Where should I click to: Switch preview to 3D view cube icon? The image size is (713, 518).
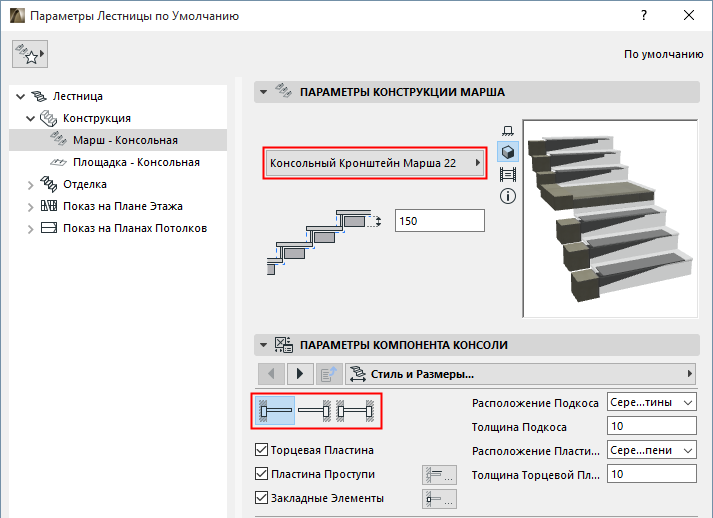508,152
